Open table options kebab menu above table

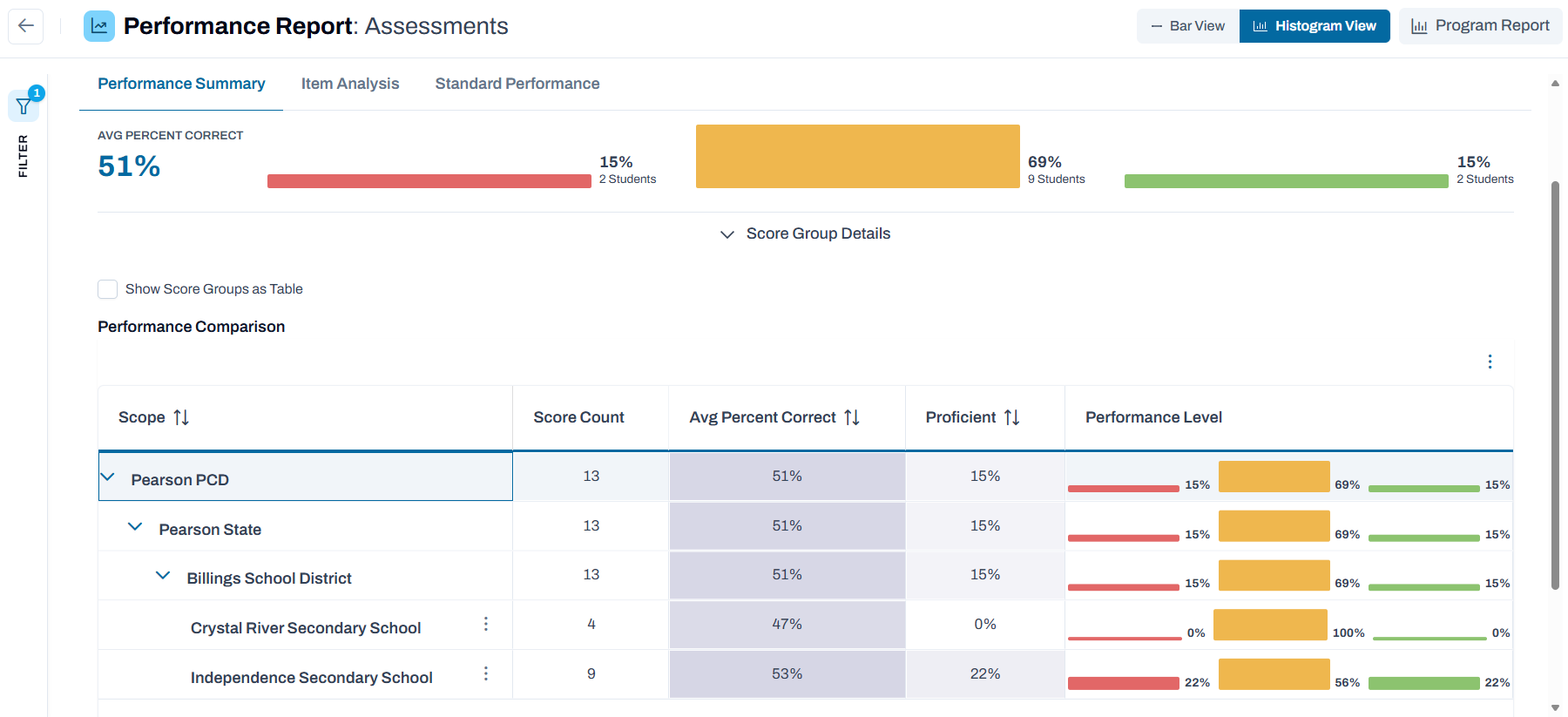[1490, 362]
